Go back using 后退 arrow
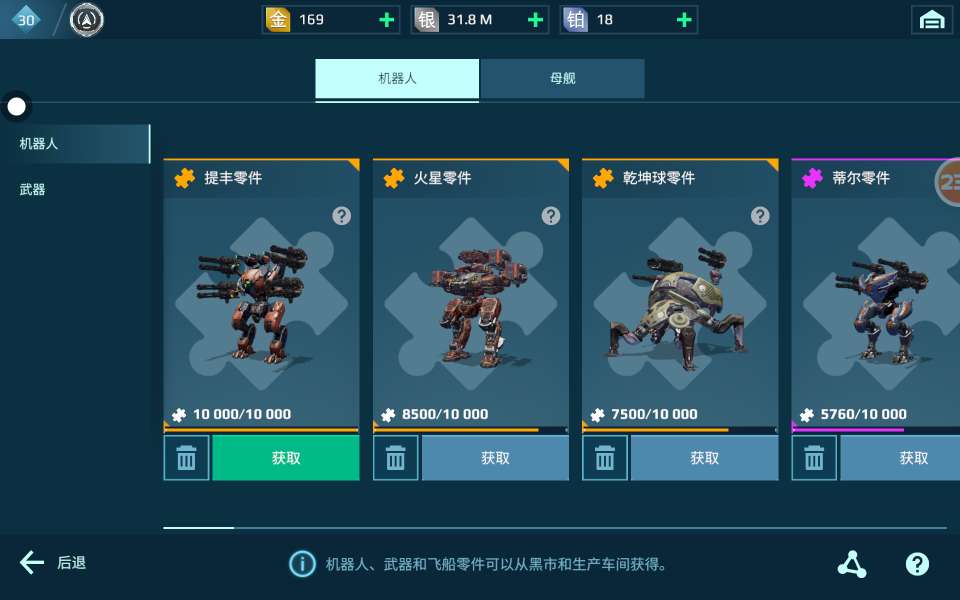960x600 pixels. (53, 562)
